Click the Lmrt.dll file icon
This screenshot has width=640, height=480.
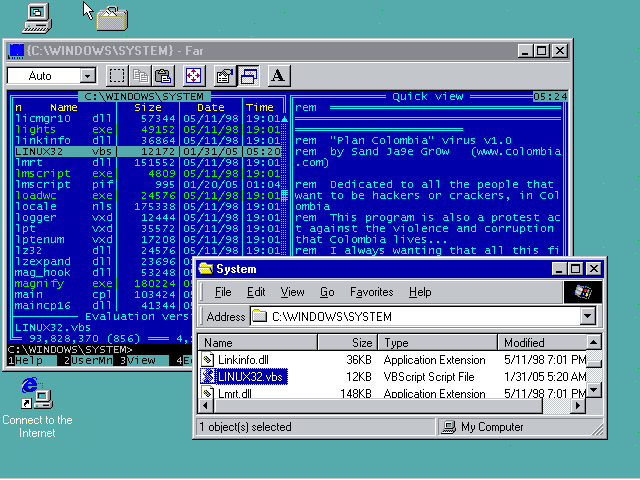(x=208, y=393)
